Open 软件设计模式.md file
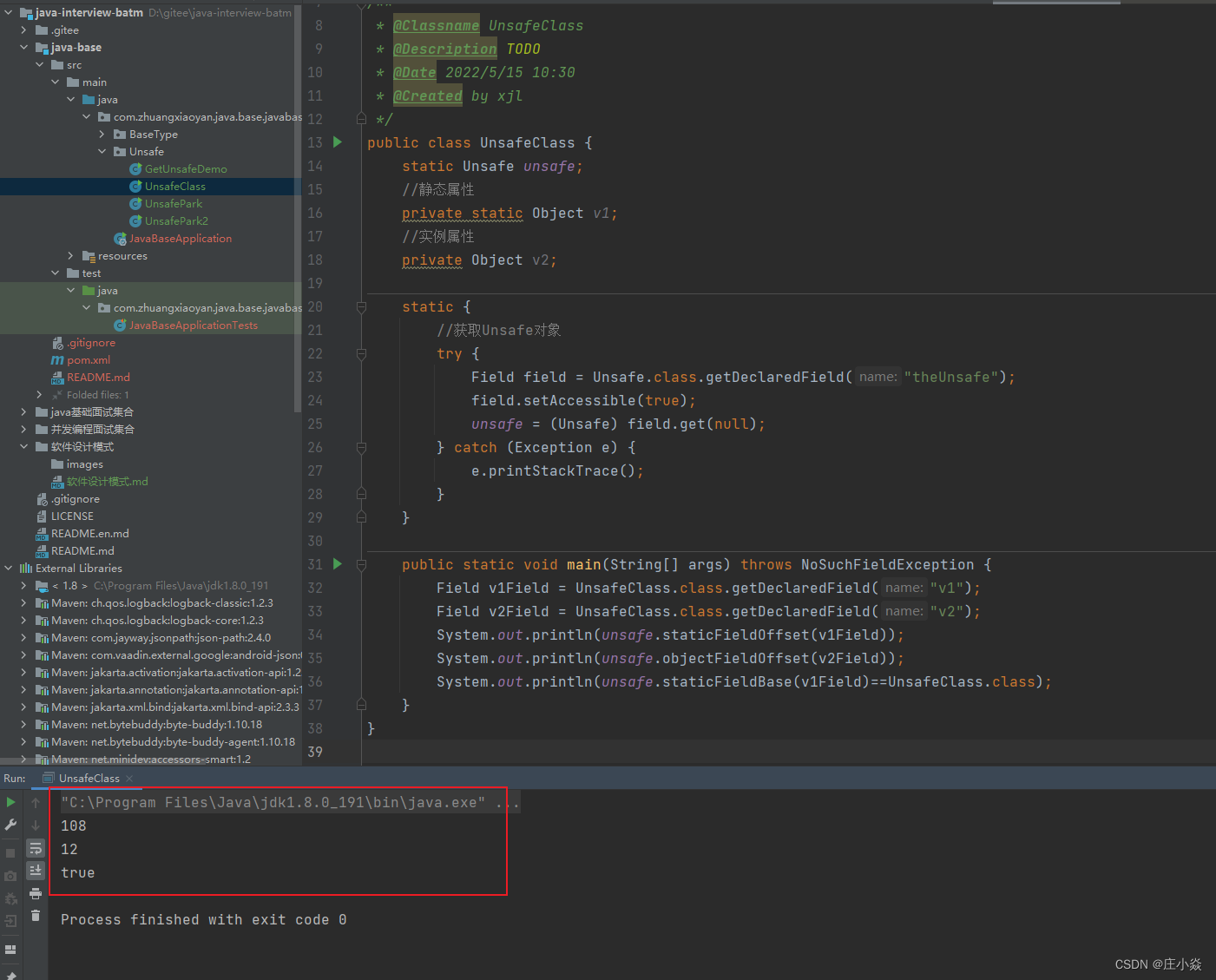This screenshot has height=980, width=1216. click(x=107, y=482)
